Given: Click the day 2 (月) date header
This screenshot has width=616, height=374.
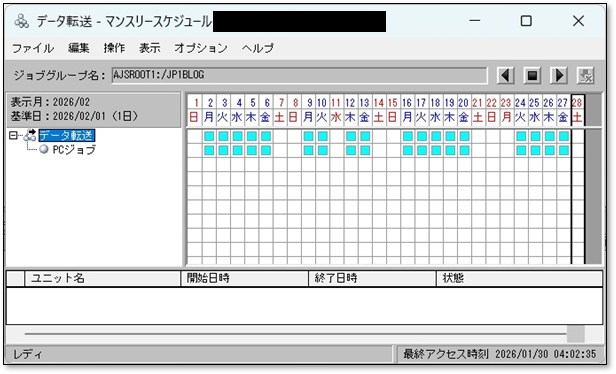Looking at the screenshot, I should click(209, 110).
